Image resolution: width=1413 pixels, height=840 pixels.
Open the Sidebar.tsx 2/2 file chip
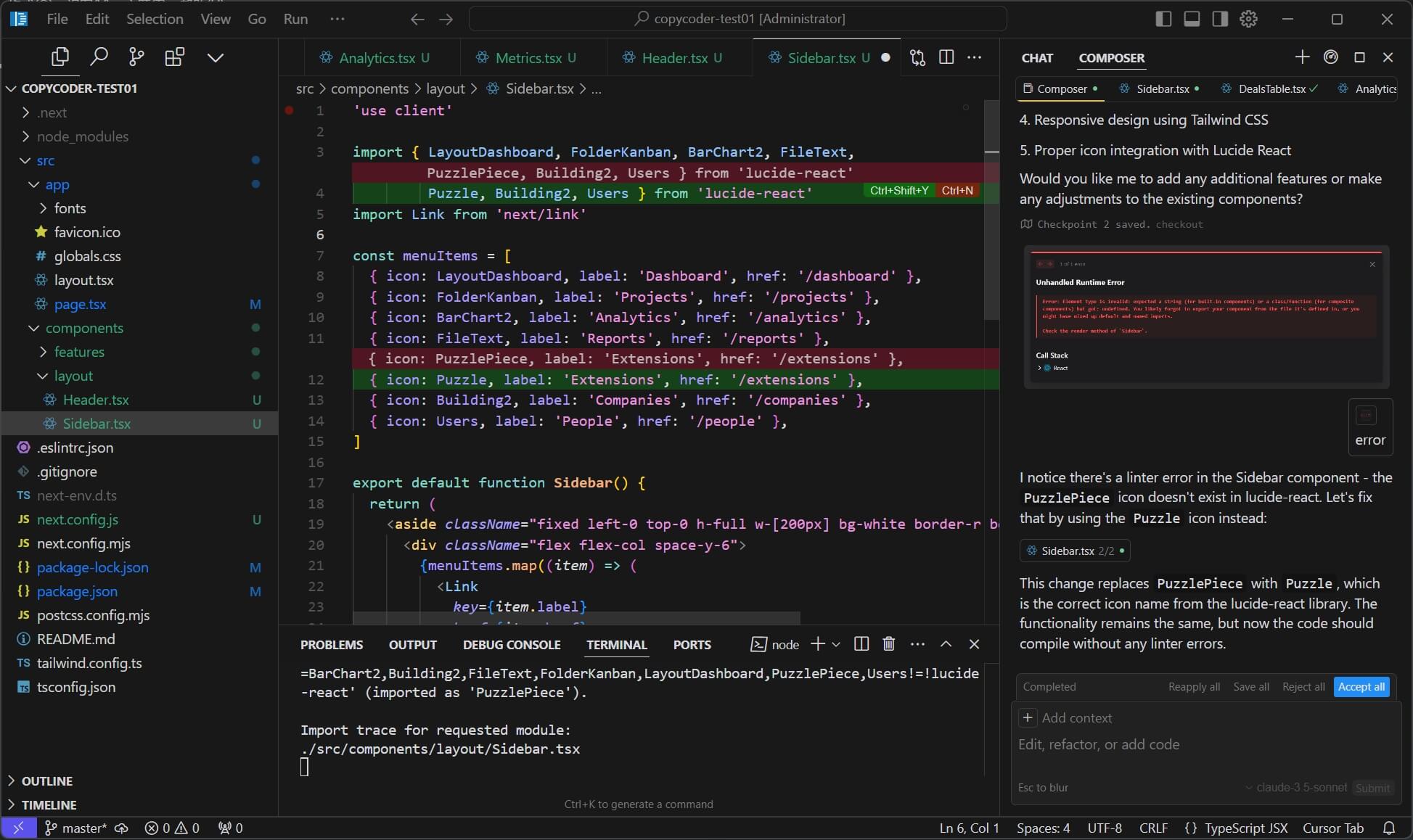tap(1075, 551)
